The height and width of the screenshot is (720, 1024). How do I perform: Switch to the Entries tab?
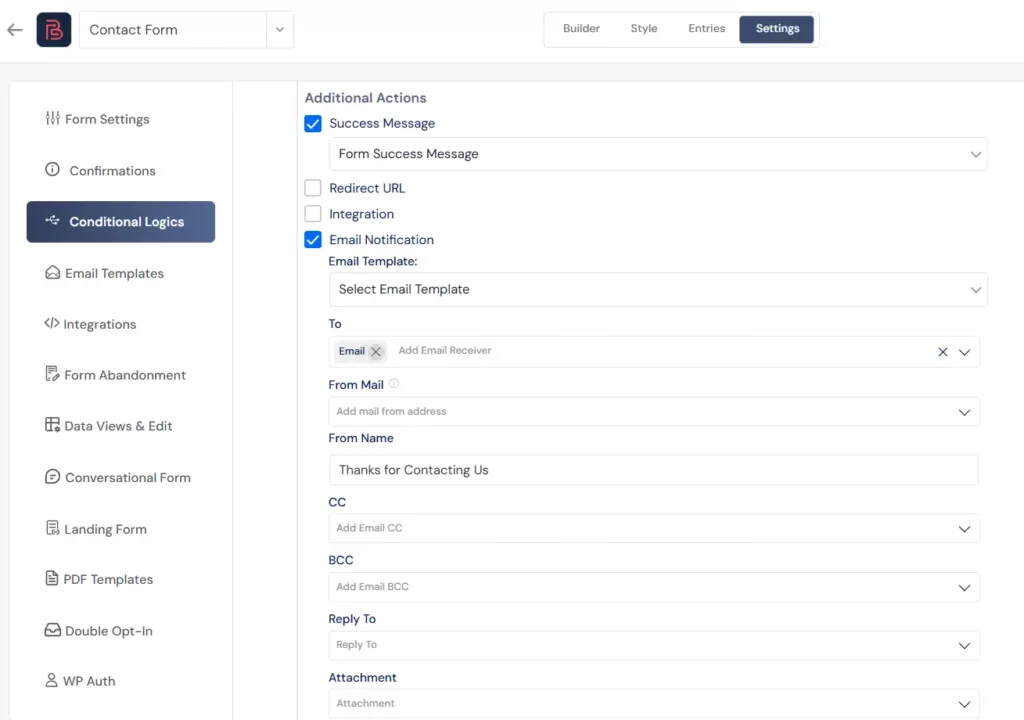(x=706, y=29)
